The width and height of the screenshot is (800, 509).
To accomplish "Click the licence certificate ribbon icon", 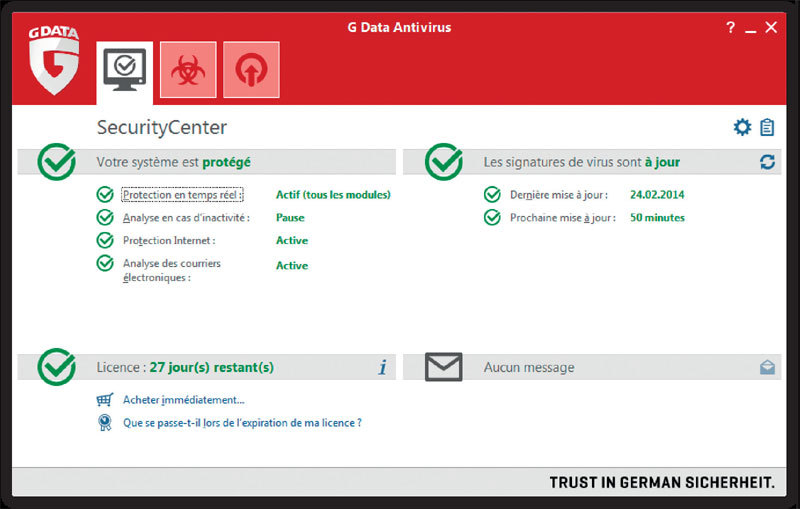I will (105, 423).
